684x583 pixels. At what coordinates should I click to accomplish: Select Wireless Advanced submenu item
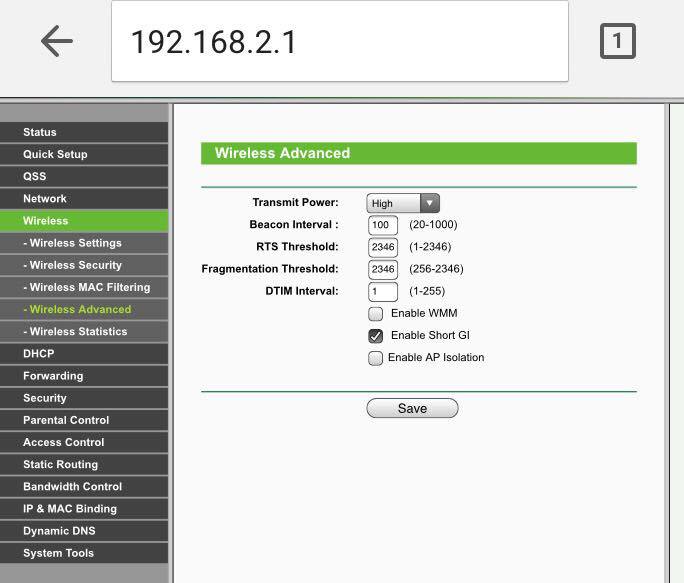(84, 309)
